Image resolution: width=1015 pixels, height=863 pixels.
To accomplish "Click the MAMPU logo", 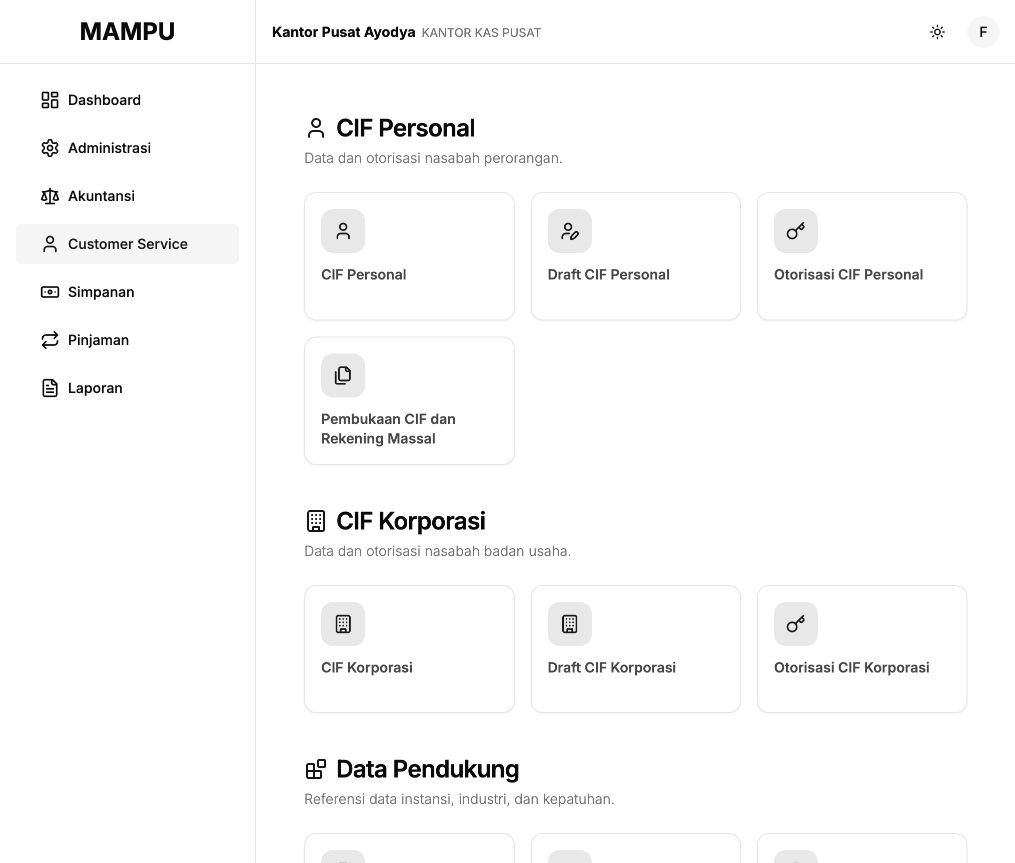I will (x=128, y=32).
